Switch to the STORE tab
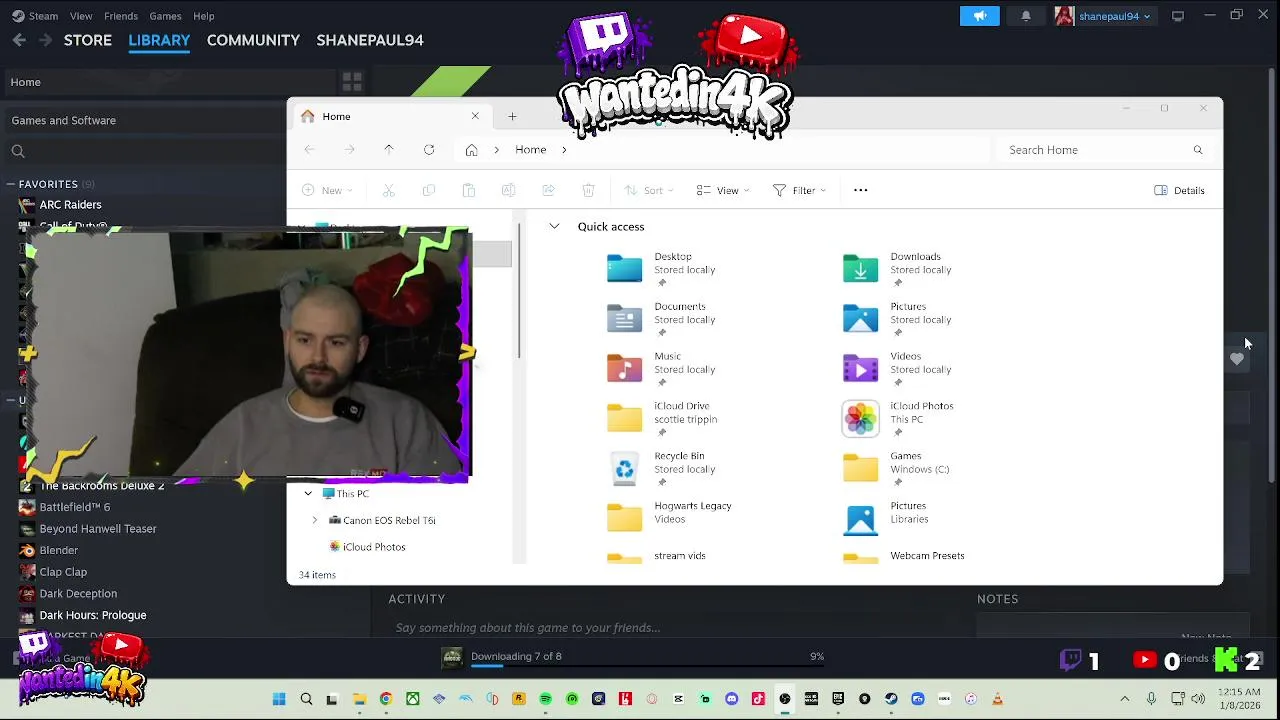 click(88, 40)
